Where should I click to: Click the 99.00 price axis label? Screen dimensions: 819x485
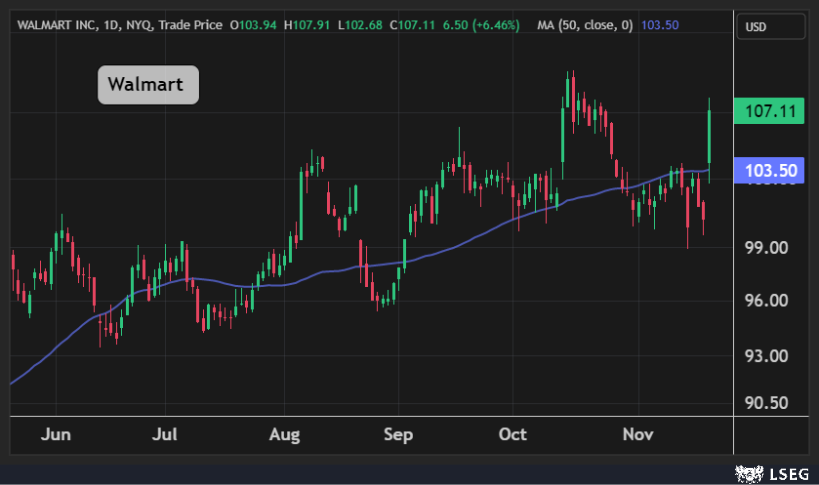click(768, 247)
